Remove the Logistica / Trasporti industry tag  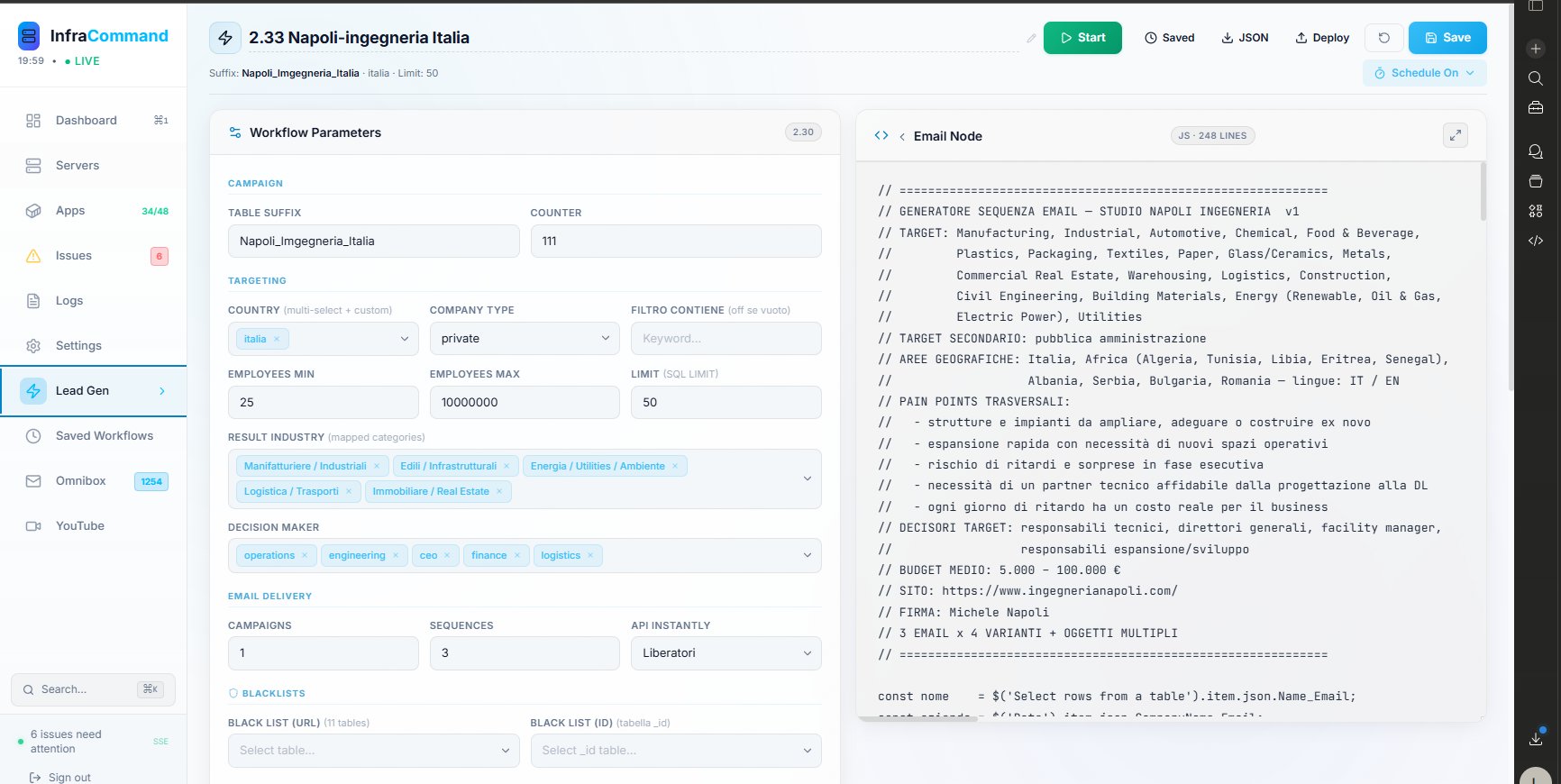pyautogui.click(x=349, y=492)
